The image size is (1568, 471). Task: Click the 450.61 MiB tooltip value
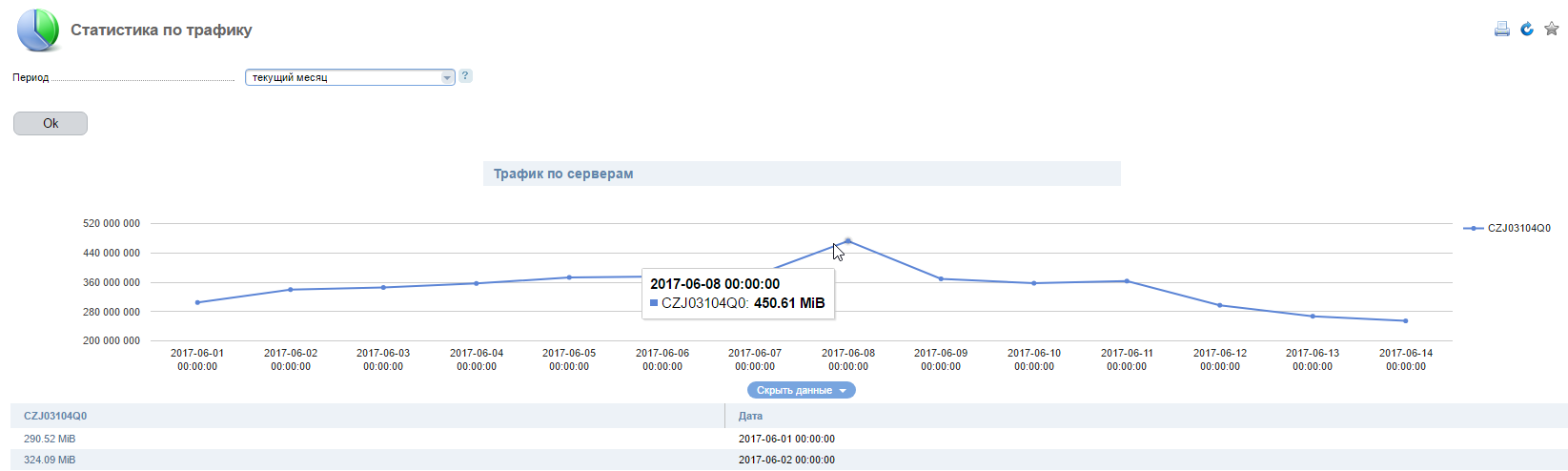(789, 303)
